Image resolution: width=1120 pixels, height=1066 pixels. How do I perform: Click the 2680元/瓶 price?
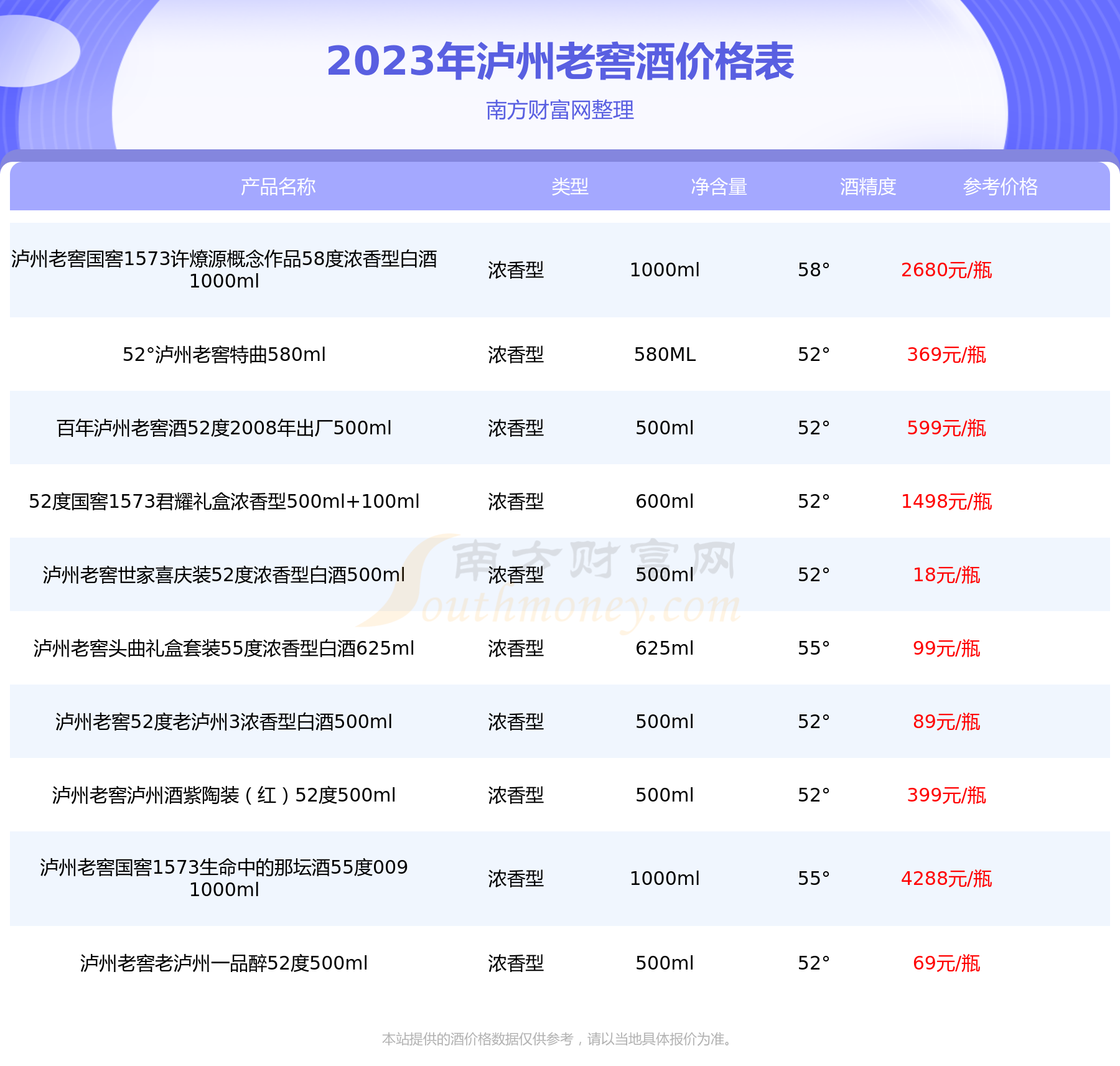[x=946, y=270]
